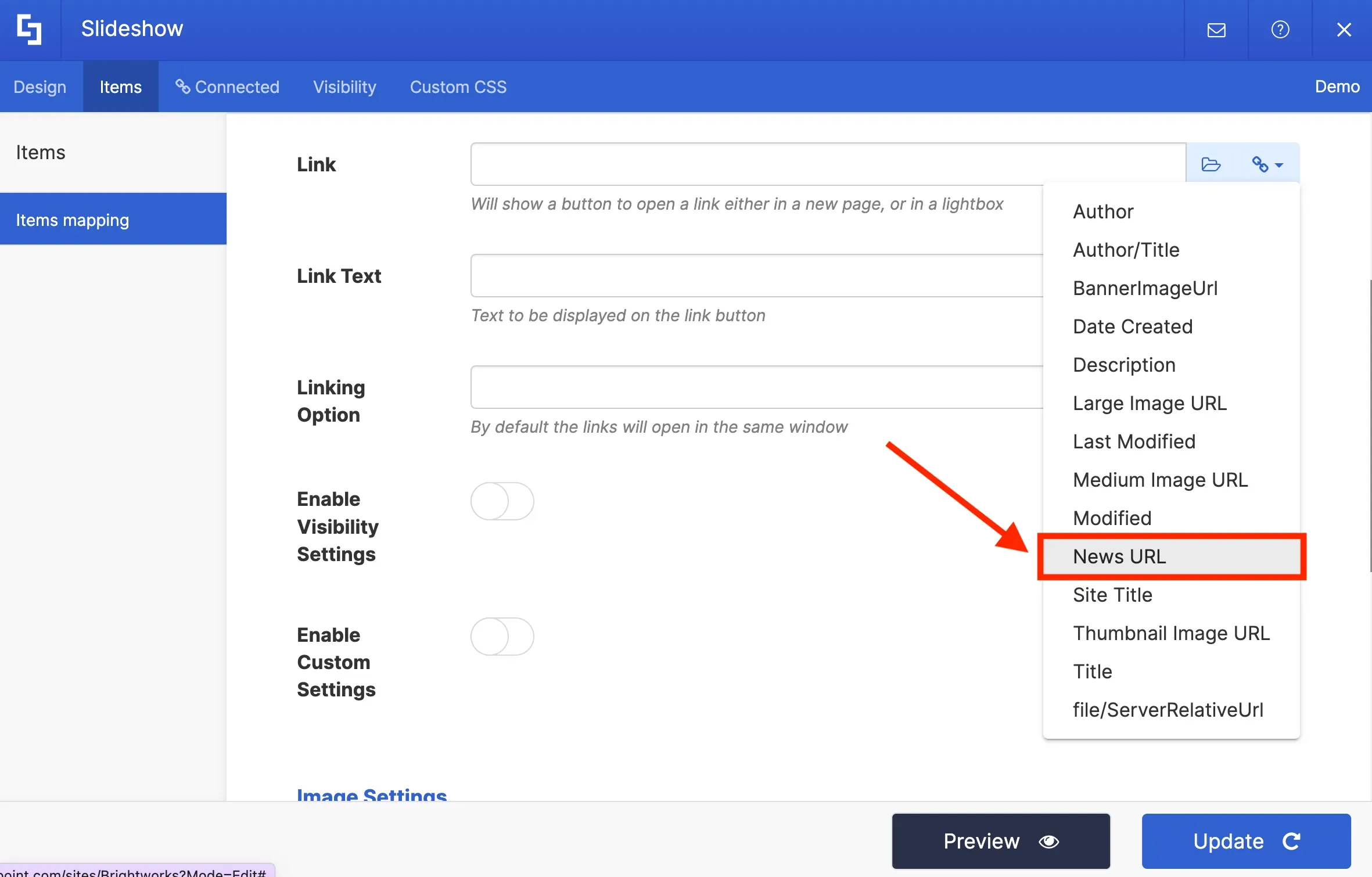Open help via question mark icon
This screenshot has width=1372, height=877.
coord(1280,30)
